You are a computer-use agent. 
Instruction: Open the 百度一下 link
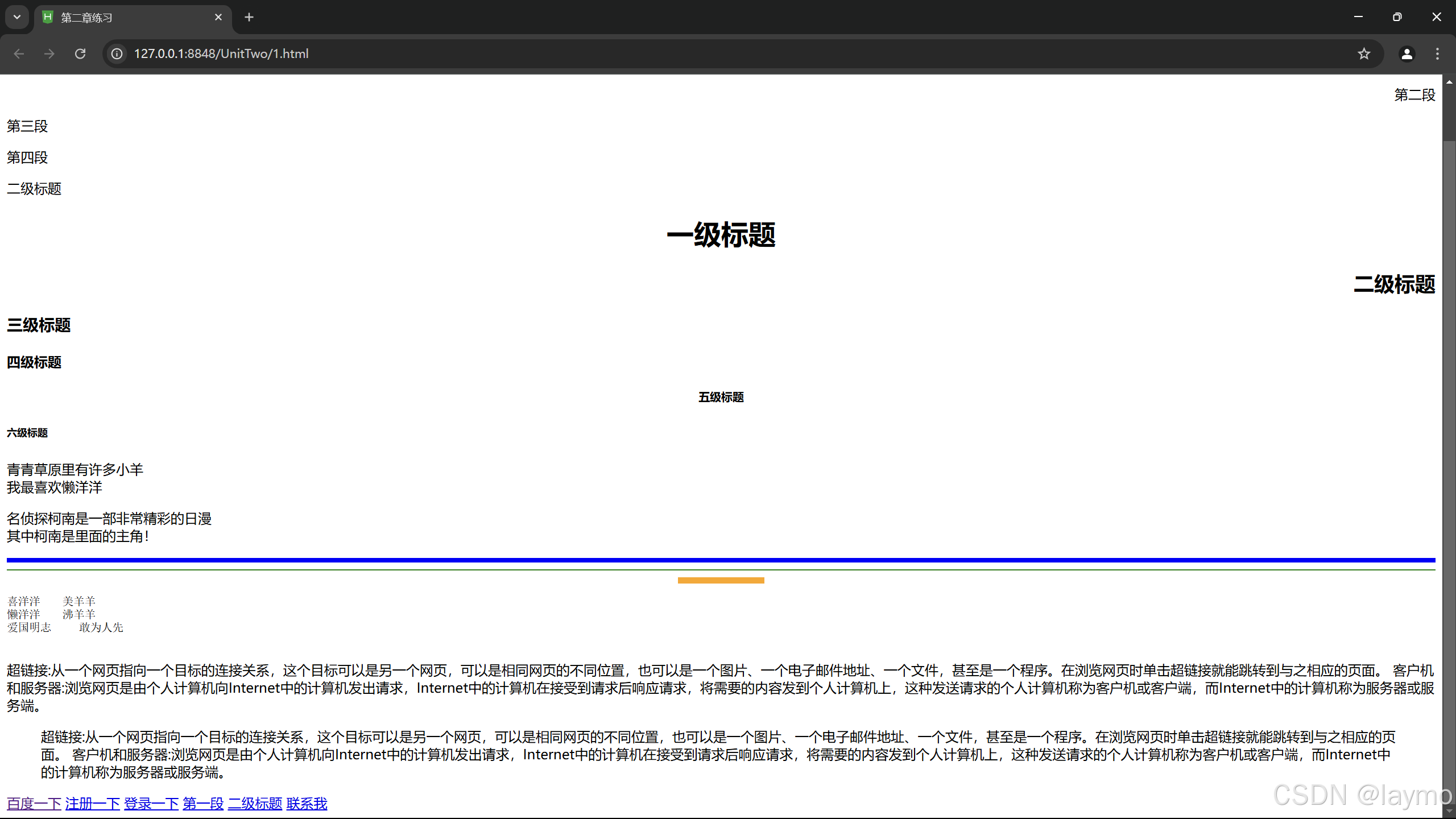(x=34, y=804)
